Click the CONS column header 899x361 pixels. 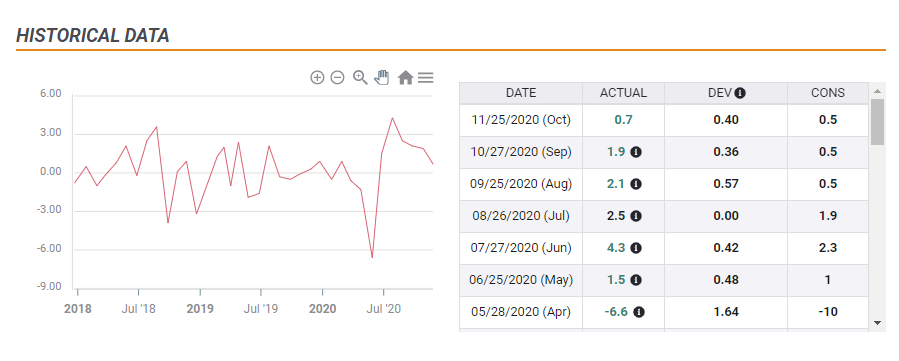(x=828, y=93)
